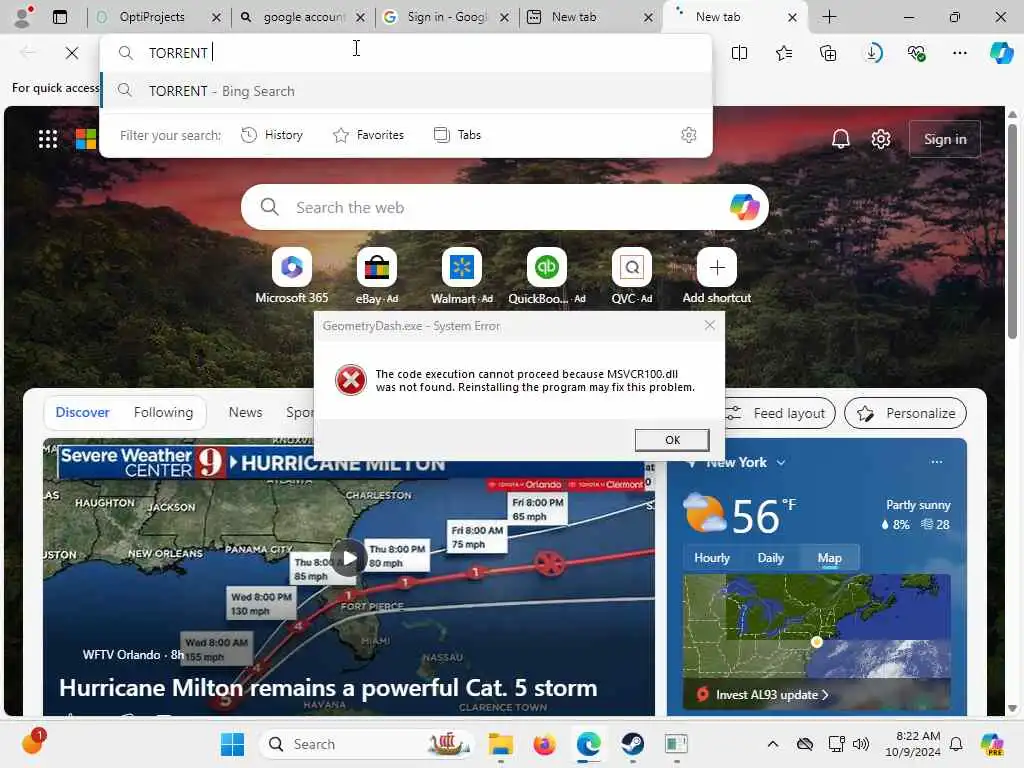
Task: Close the OptiProjects tab
Action: (x=216, y=18)
